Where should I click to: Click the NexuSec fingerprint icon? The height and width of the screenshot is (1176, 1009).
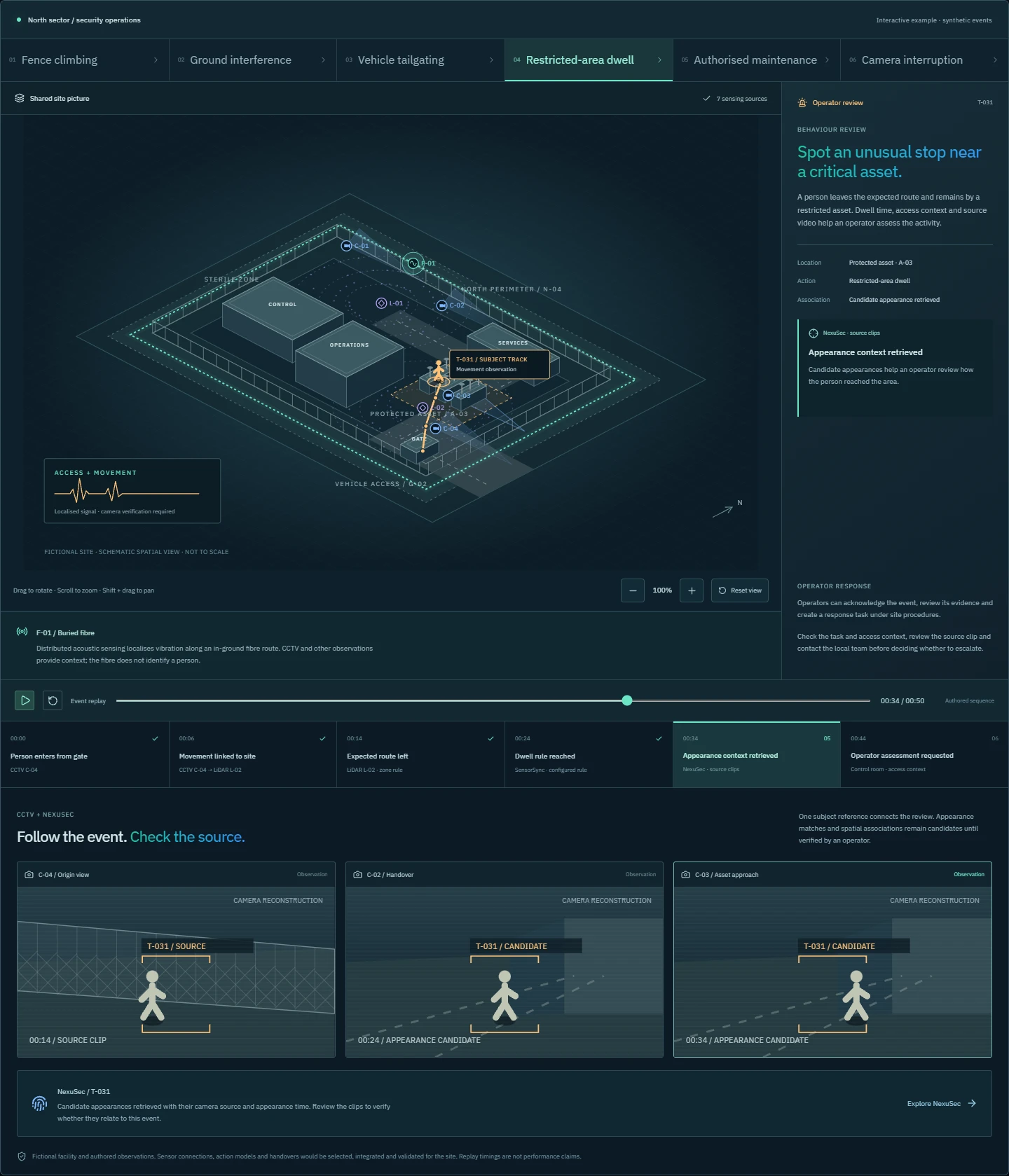(39, 1104)
